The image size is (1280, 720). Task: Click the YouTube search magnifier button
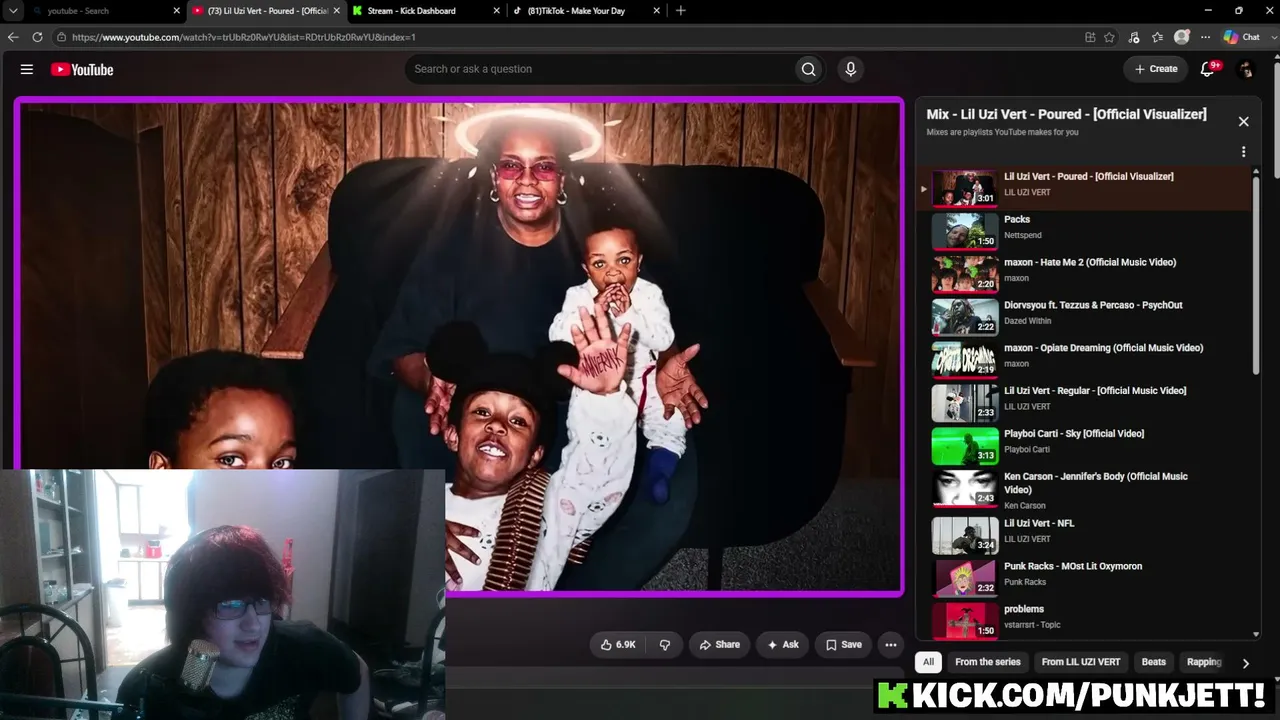tap(808, 69)
